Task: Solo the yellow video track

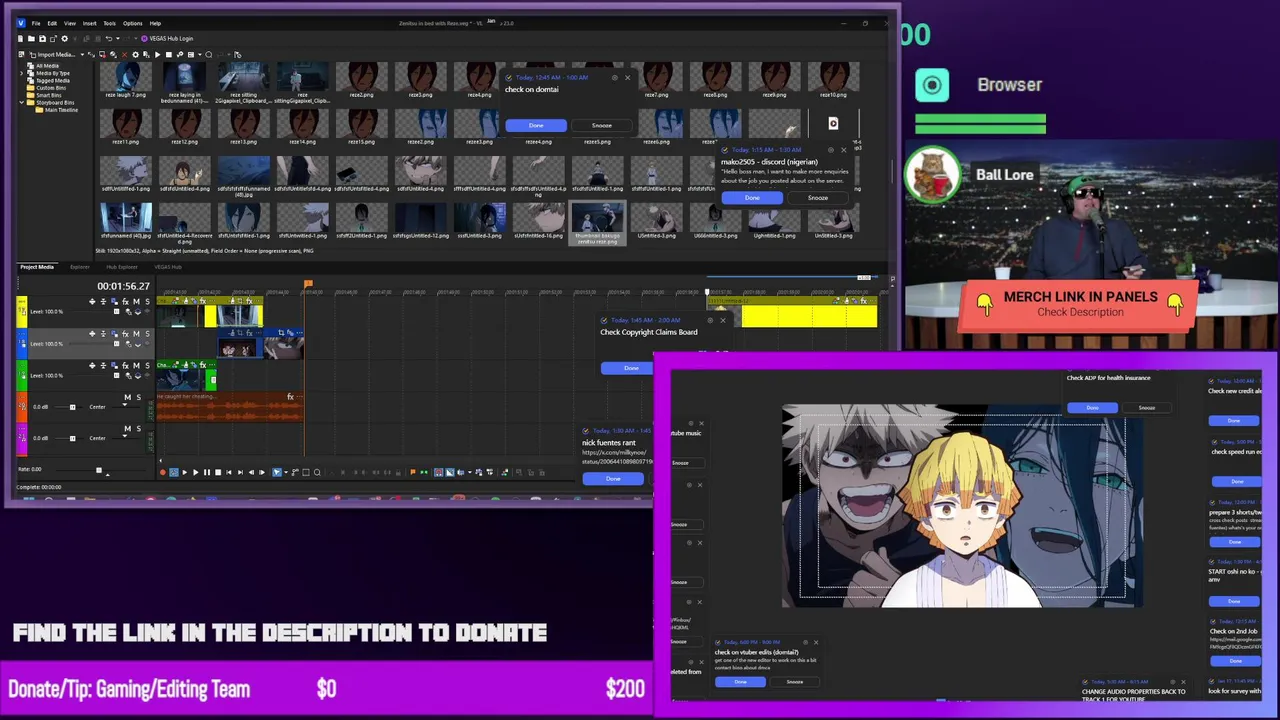Action: 147,301
